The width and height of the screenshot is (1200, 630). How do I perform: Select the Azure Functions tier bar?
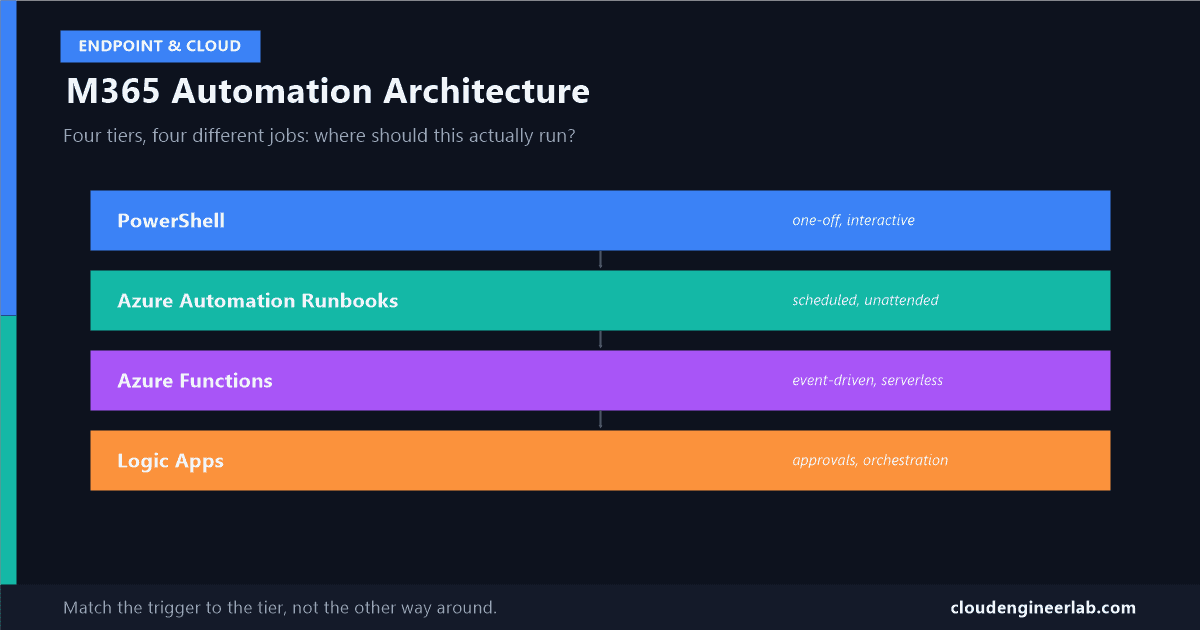[600, 380]
